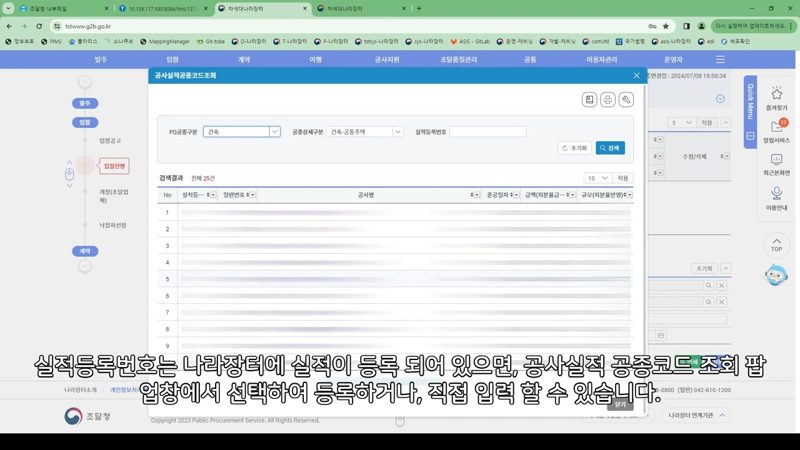Select result row number 1
This screenshot has width=800, height=450.
tap(395, 212)
